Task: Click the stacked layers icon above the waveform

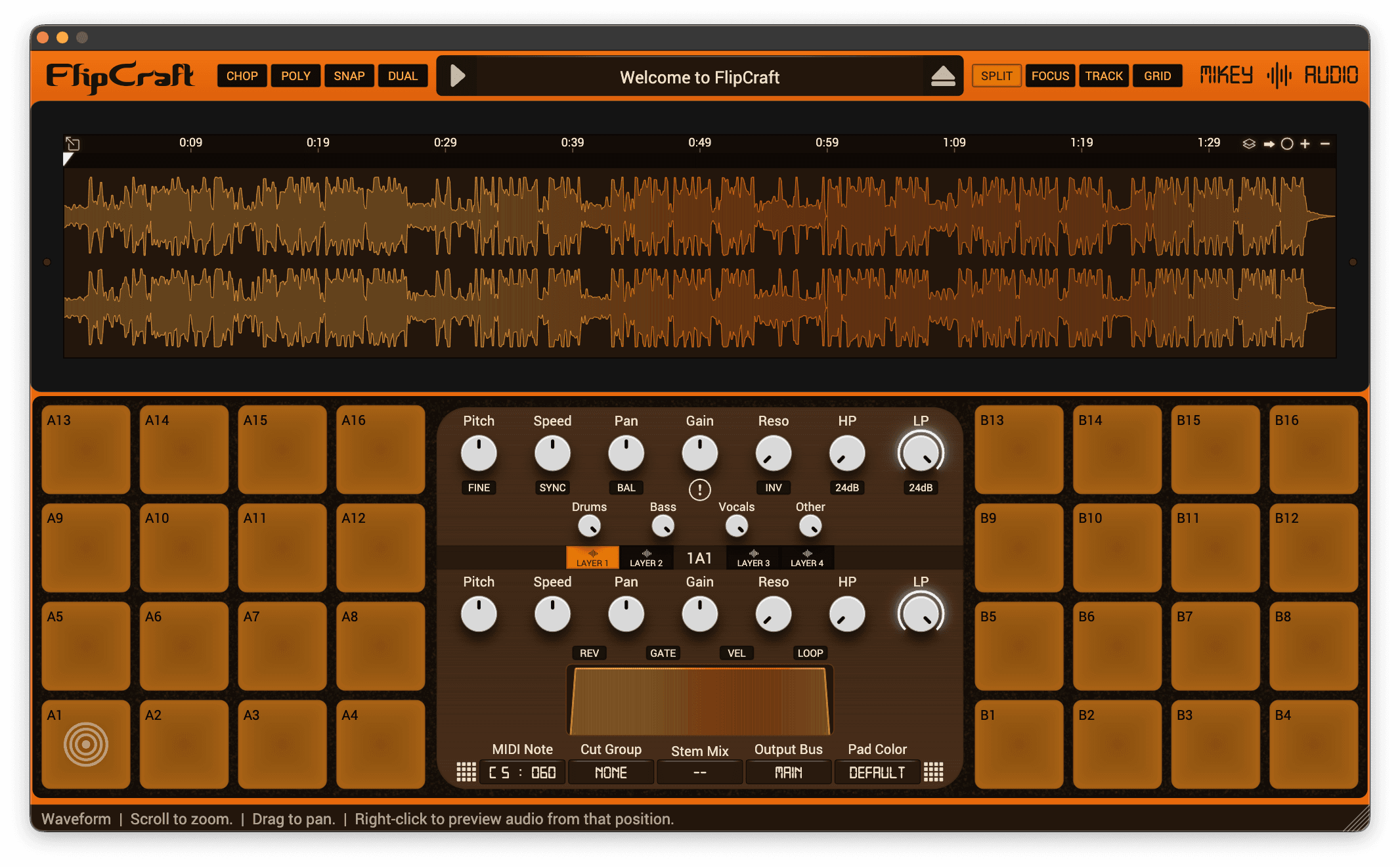Action: point(1248,144)
